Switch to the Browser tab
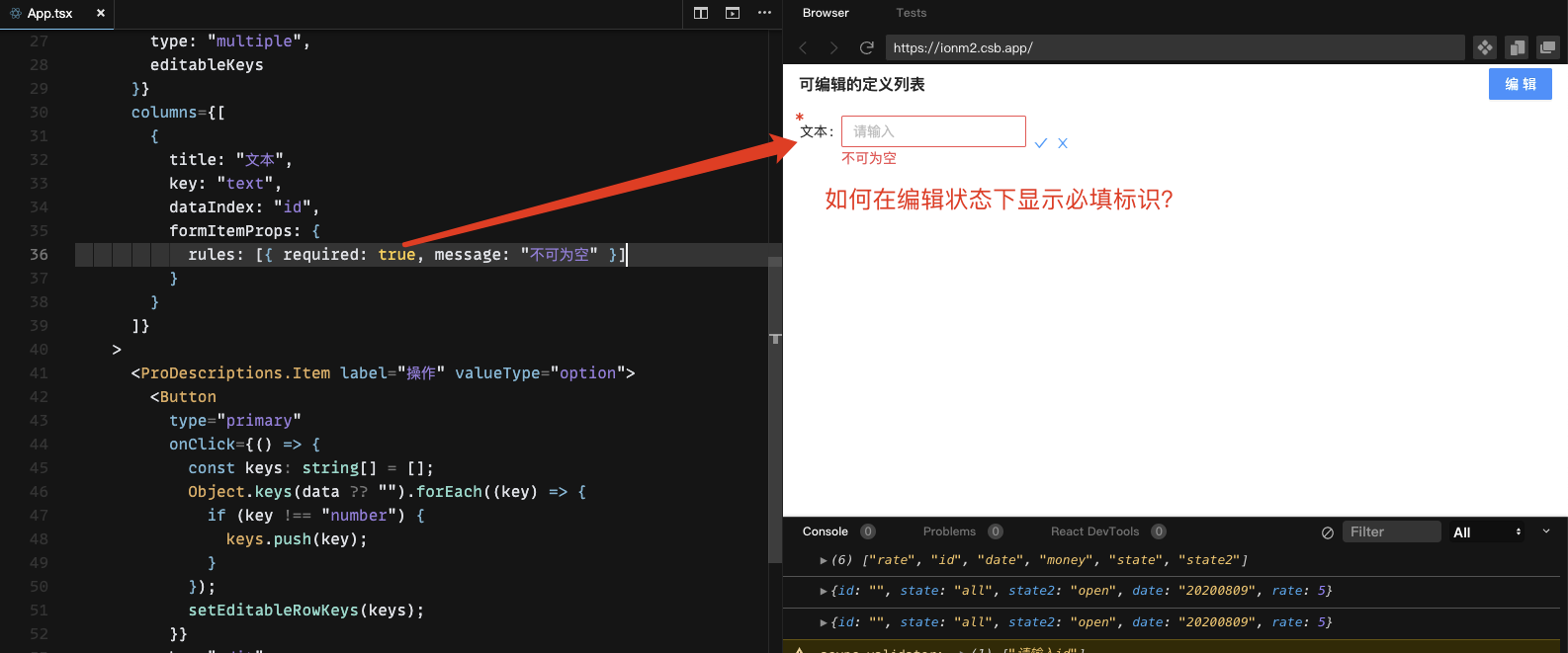The width and height of the screenshot is (1568, 653). pos(826,13)
